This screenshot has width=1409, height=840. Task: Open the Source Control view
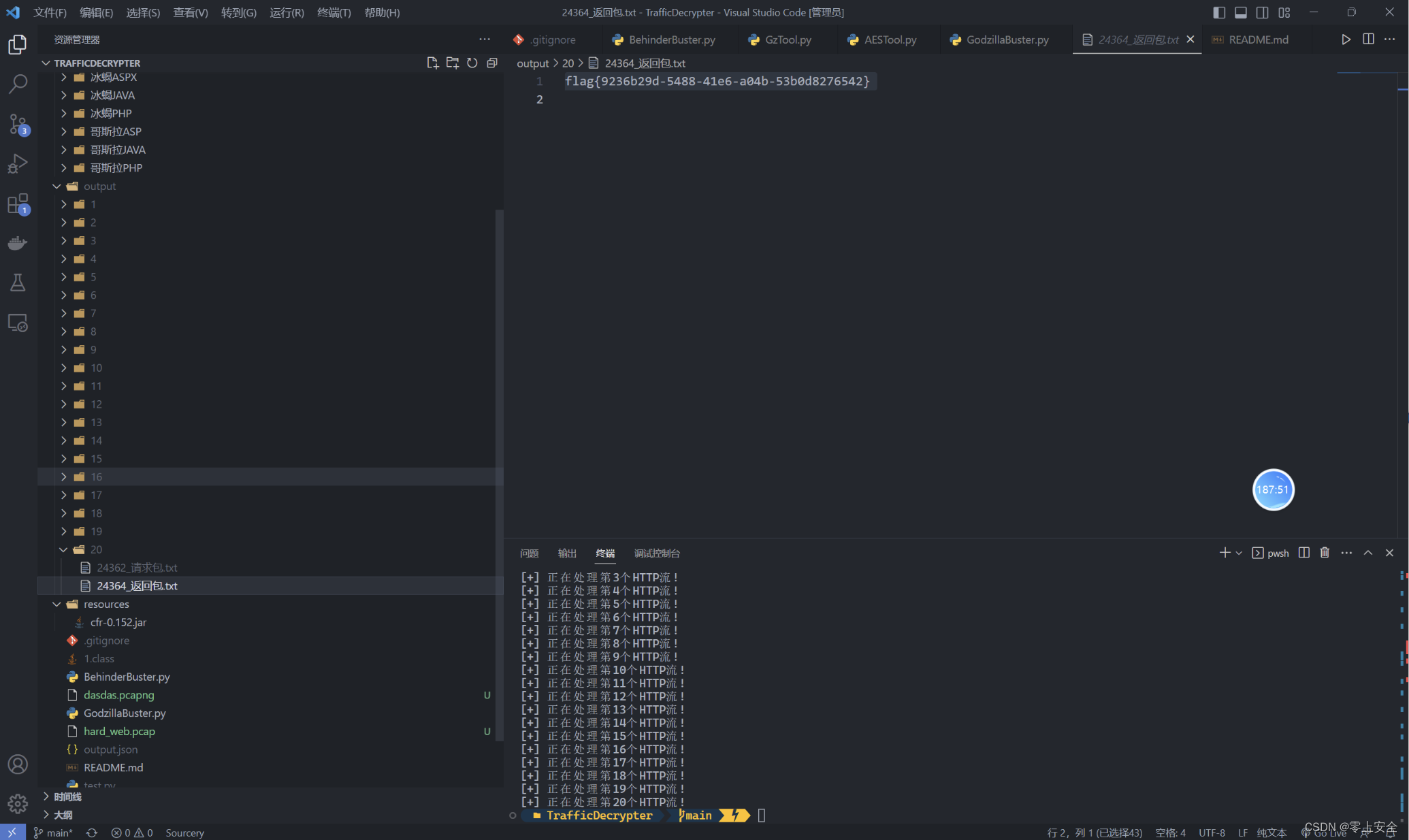click(18, 124)
